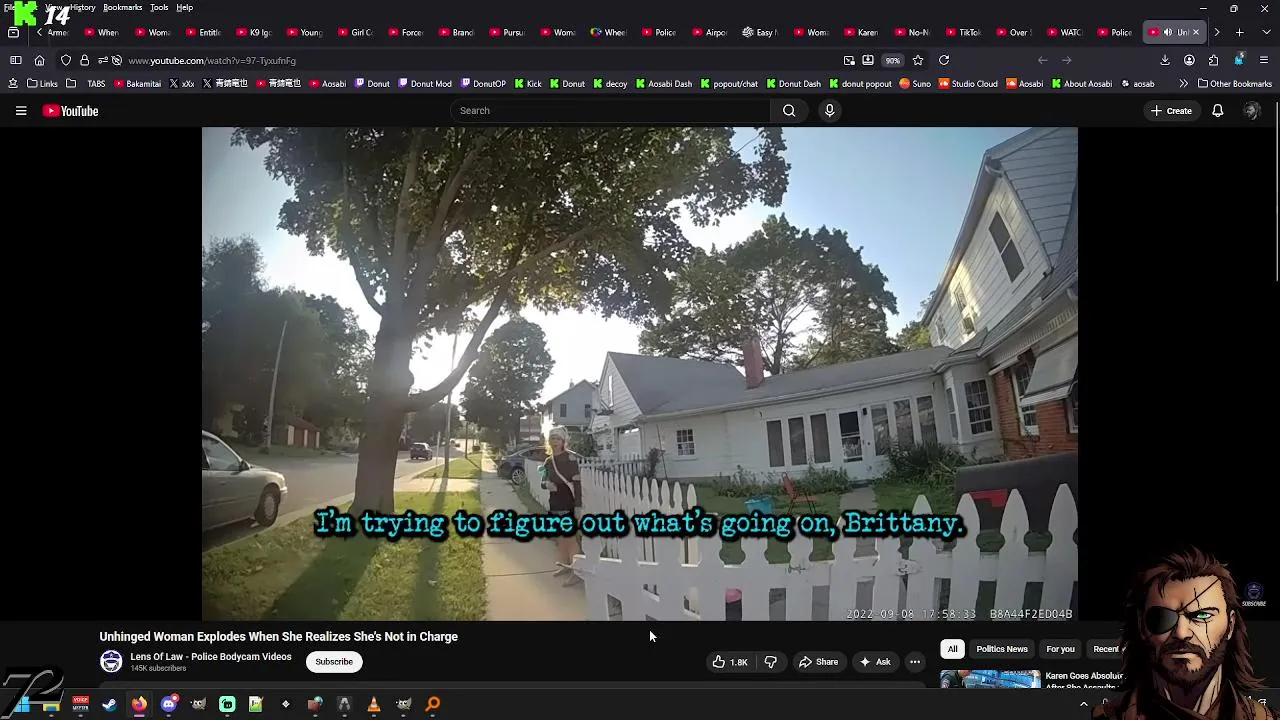
Task: Open the browser downloads arrow icon
Action: click(x=1165, y=60)
